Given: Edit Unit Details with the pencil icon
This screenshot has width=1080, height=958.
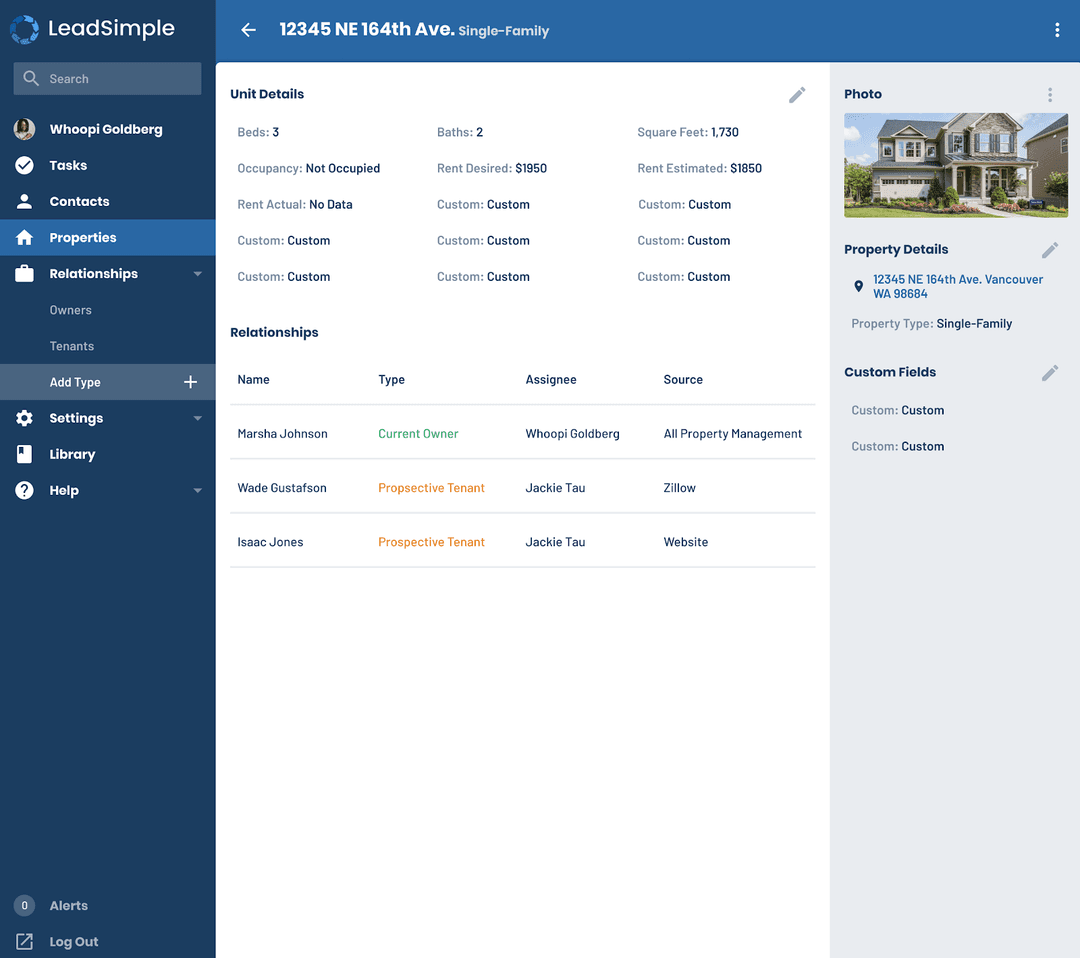Looking at the screenshot, I should [797, 94].
